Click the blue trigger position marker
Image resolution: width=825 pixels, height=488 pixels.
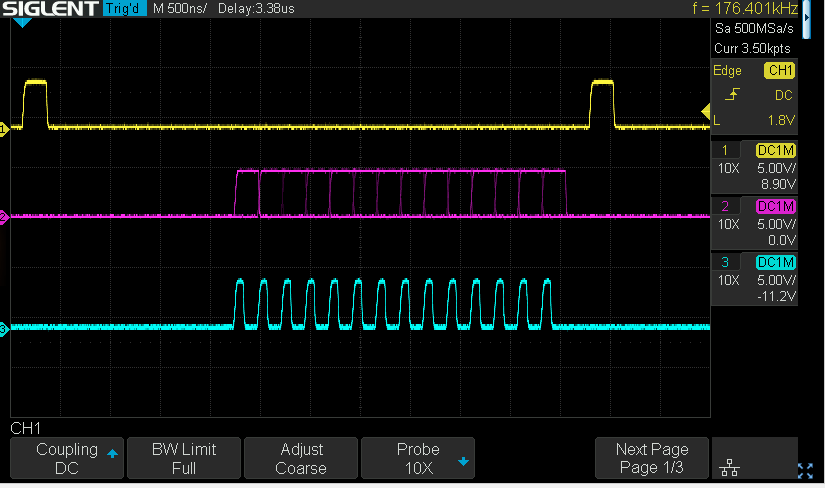[x=22, y=23]
